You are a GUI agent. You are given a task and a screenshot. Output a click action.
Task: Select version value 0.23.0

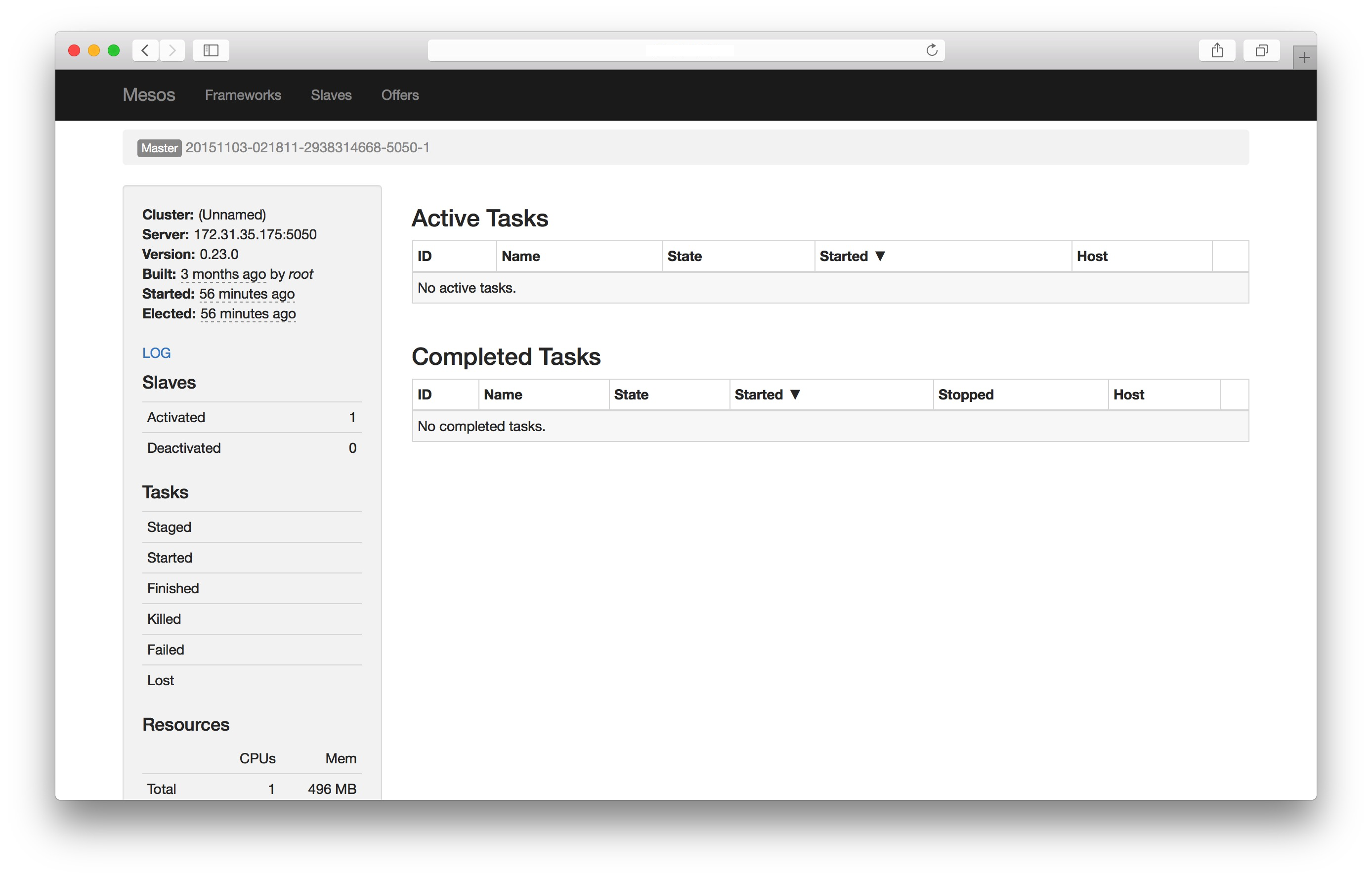coord(219,254)
